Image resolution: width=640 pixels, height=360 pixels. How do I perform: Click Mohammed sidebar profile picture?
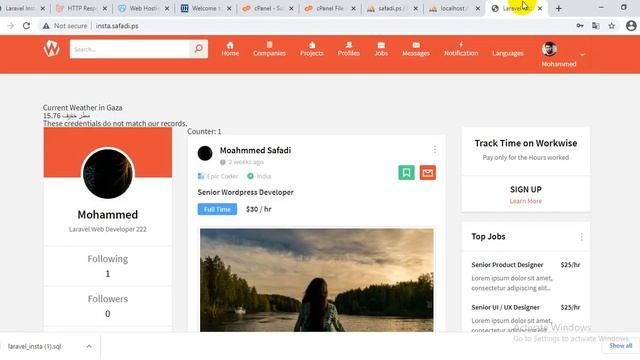(x=108, y=173)
